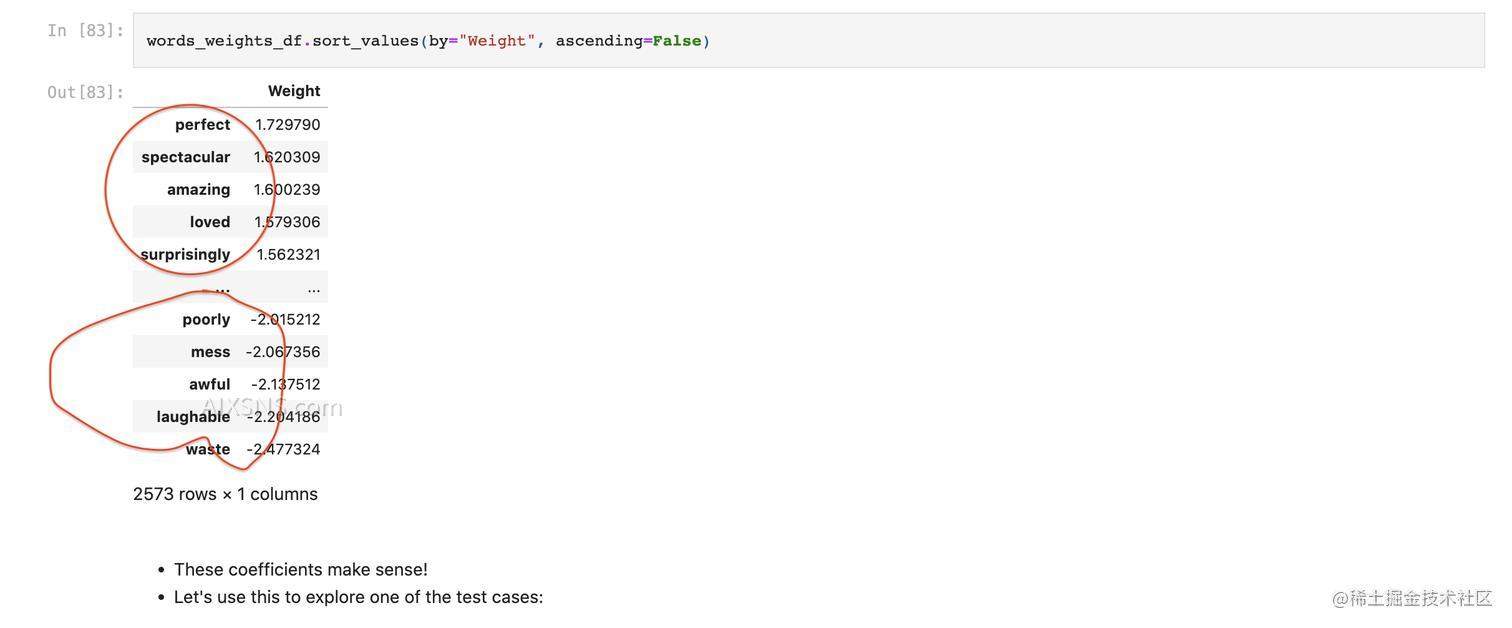Click the 'These coefficients make sense!' bullet
The width and height of the screenshot is (1512, 628).
[300, 570]
